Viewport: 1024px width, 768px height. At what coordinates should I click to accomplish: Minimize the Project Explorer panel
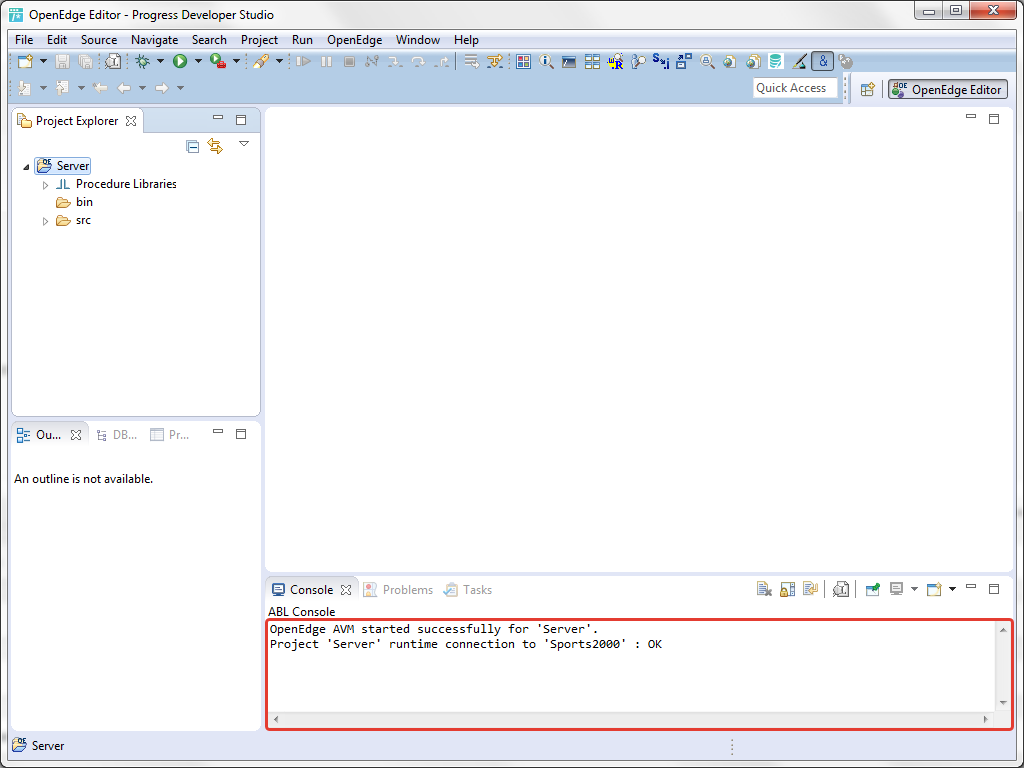click(218, 118)
